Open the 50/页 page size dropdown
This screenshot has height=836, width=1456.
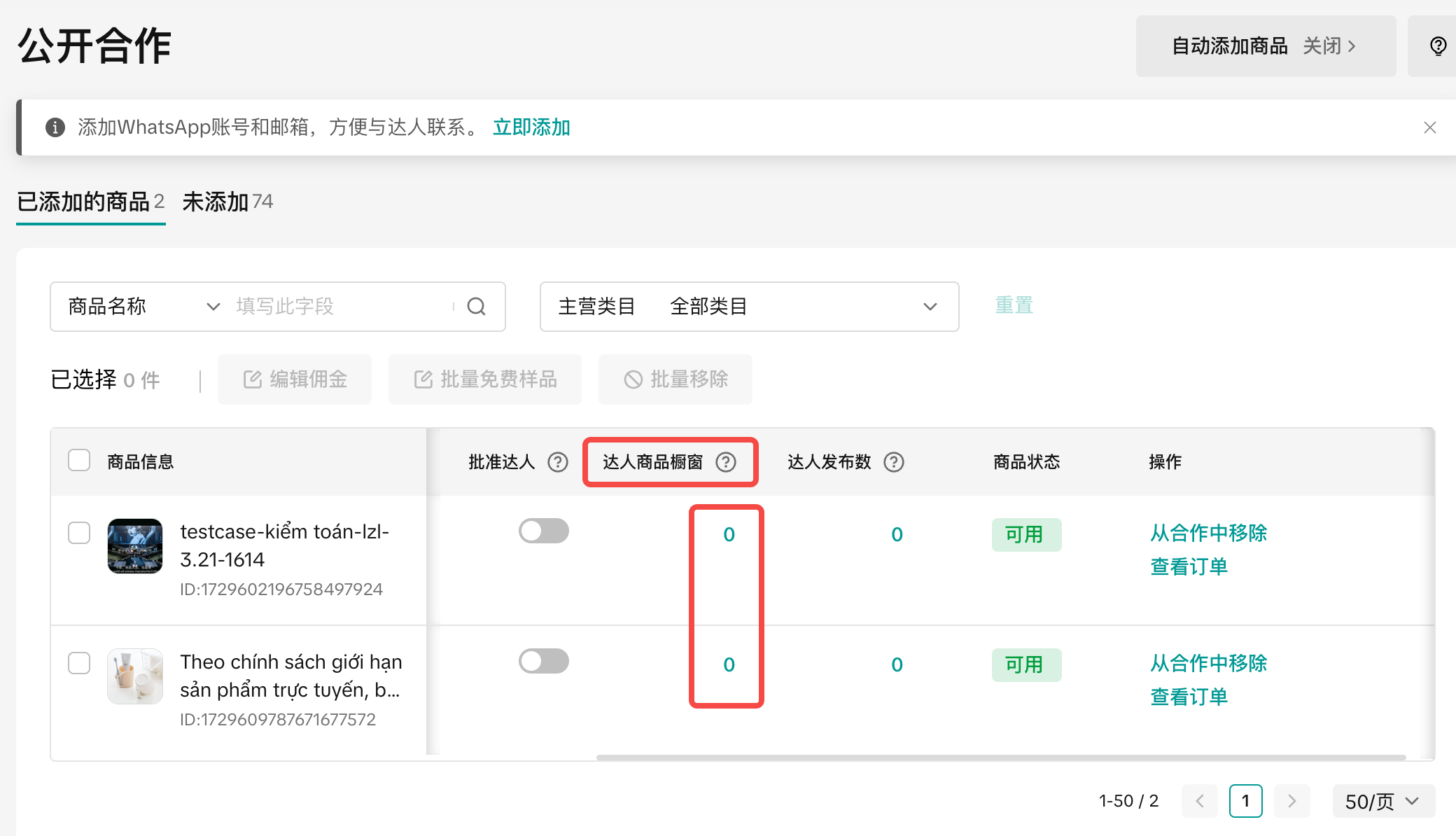click(1383, 801)
